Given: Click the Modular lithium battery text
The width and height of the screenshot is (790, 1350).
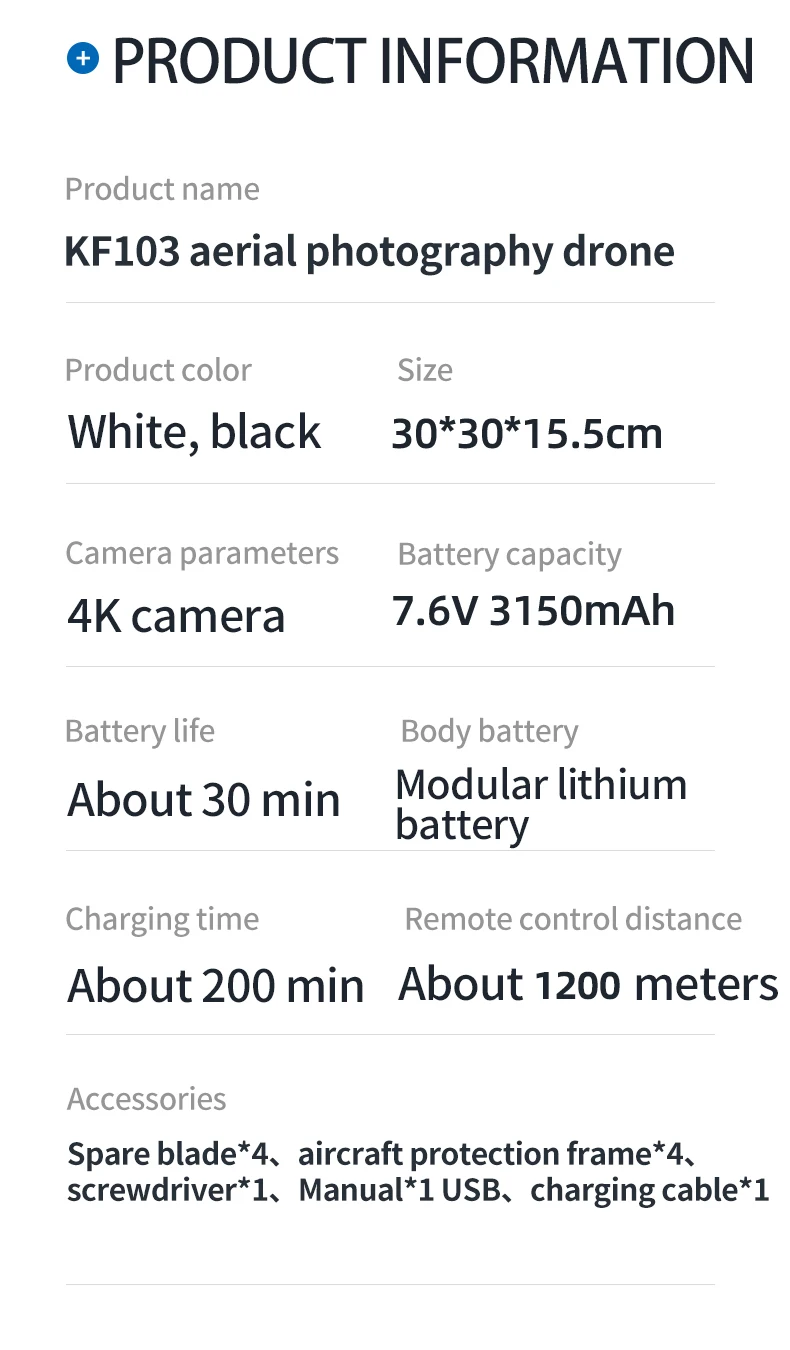Looking at the screenshot, I should [541, 806].
